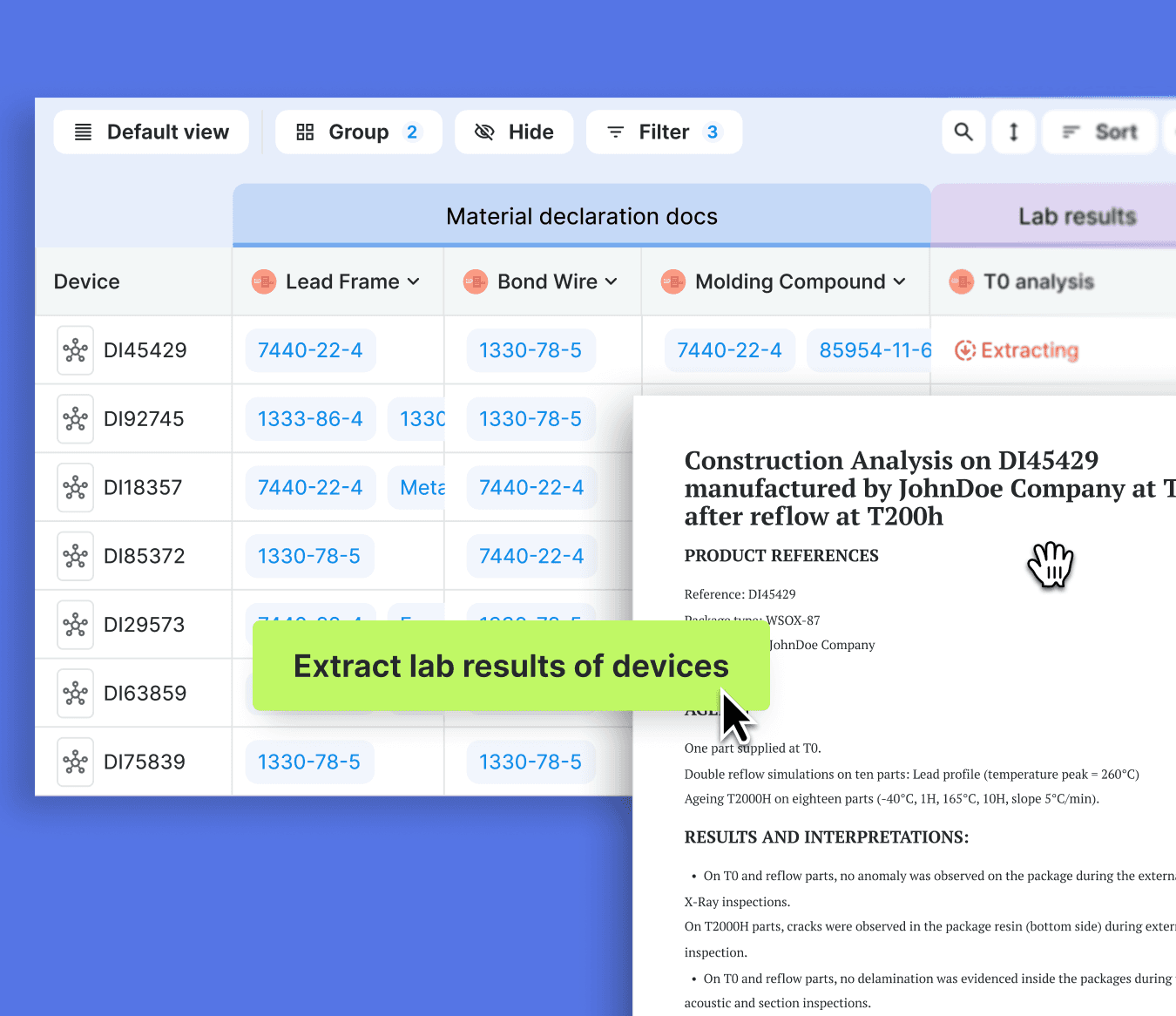Select device name DI85372
The image size is (1176, 1016).
tap(145, 556)
